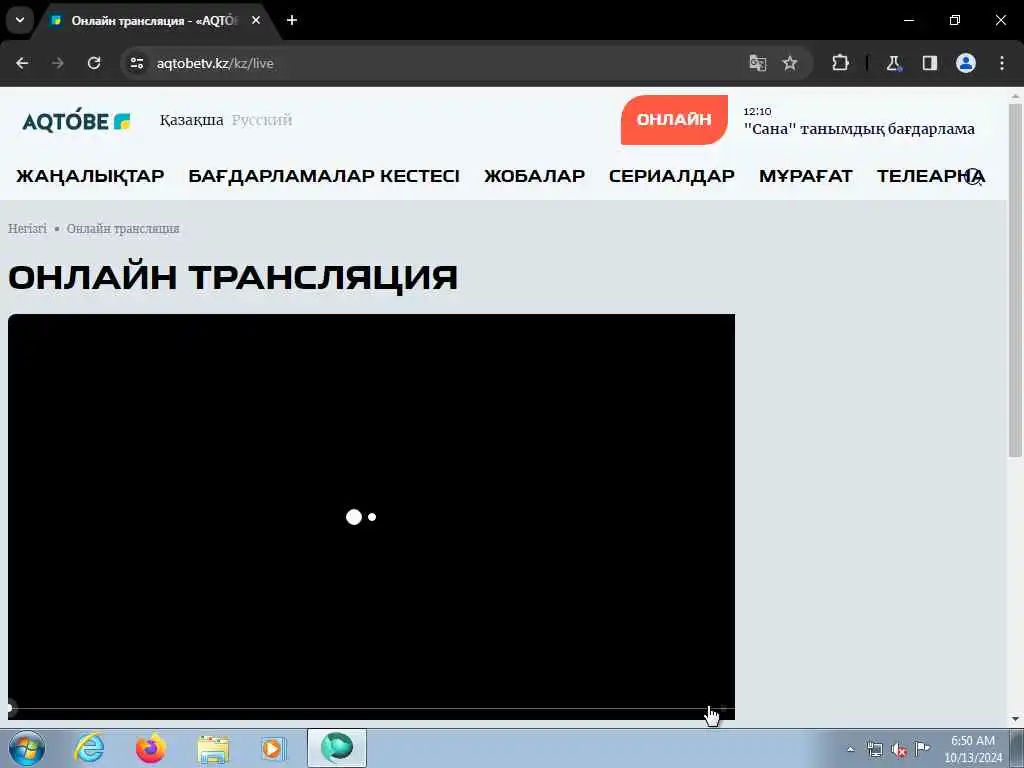Click Онлайн трансляция breadcrumb
1024x768 pixels.
tap(123, 229)
